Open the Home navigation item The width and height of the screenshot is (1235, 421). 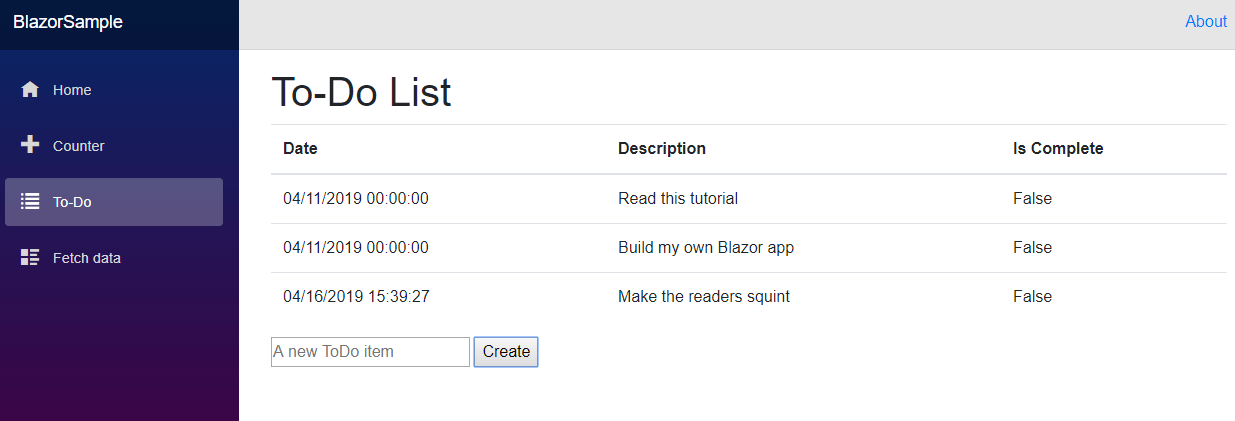(x=114, y=90)
